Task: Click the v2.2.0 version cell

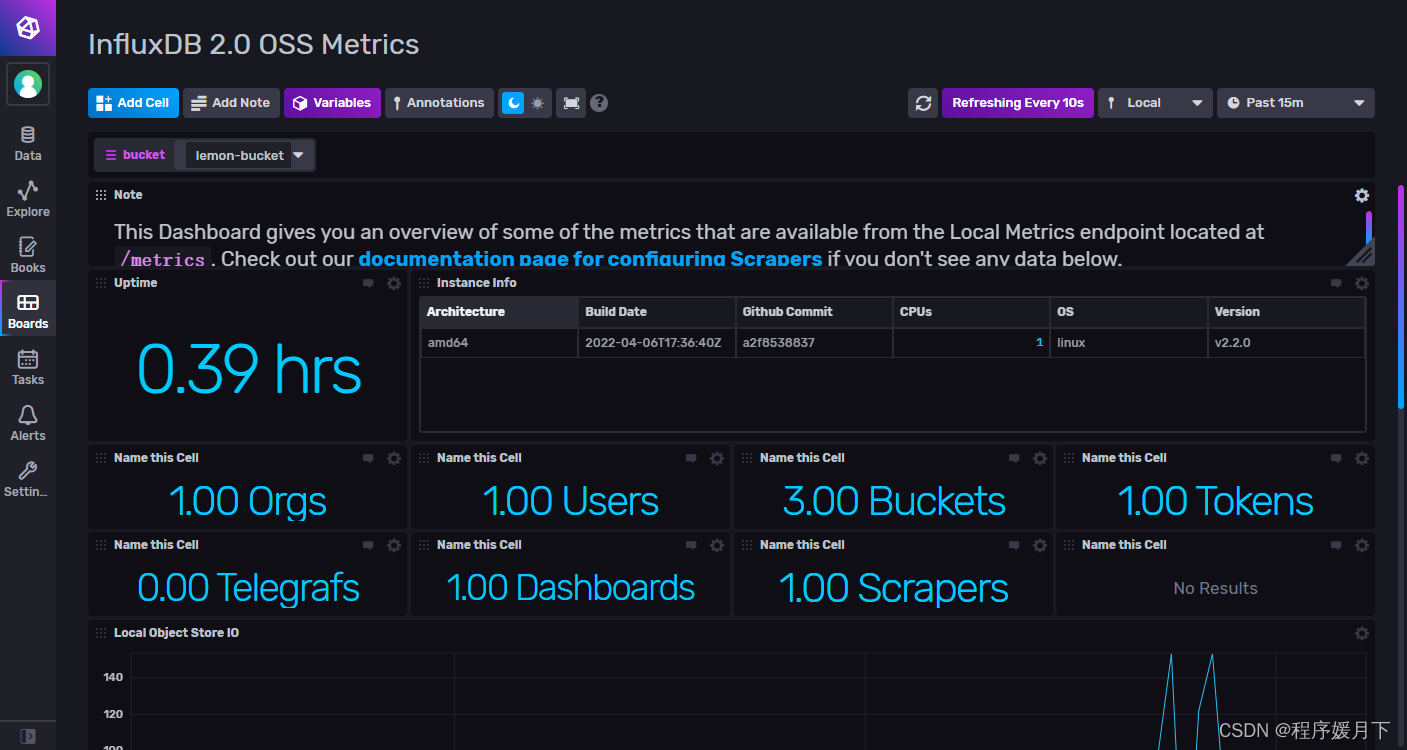Action: pyautogui.click(x=1286, y=342)
